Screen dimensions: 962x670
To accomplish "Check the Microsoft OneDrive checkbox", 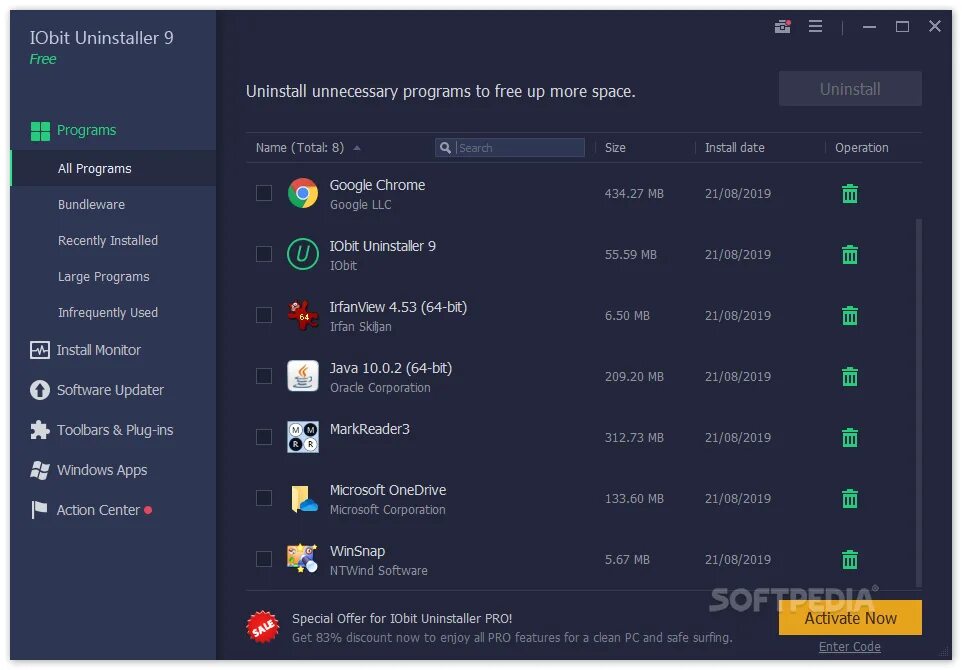I will coord(264,498).
